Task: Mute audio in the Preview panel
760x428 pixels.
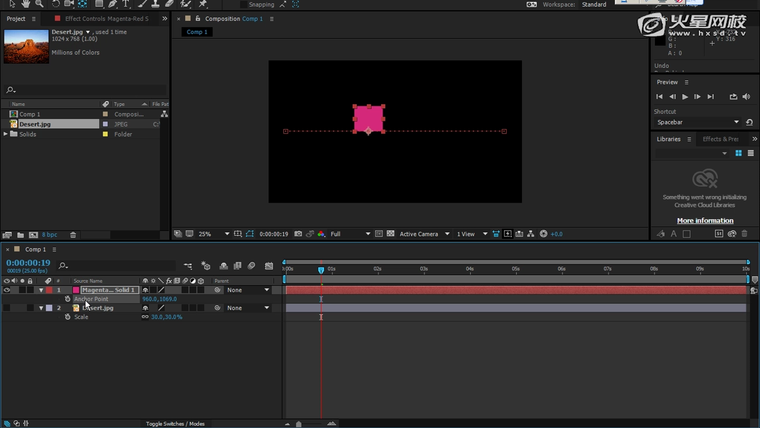Action: click(x=746, y=97)
